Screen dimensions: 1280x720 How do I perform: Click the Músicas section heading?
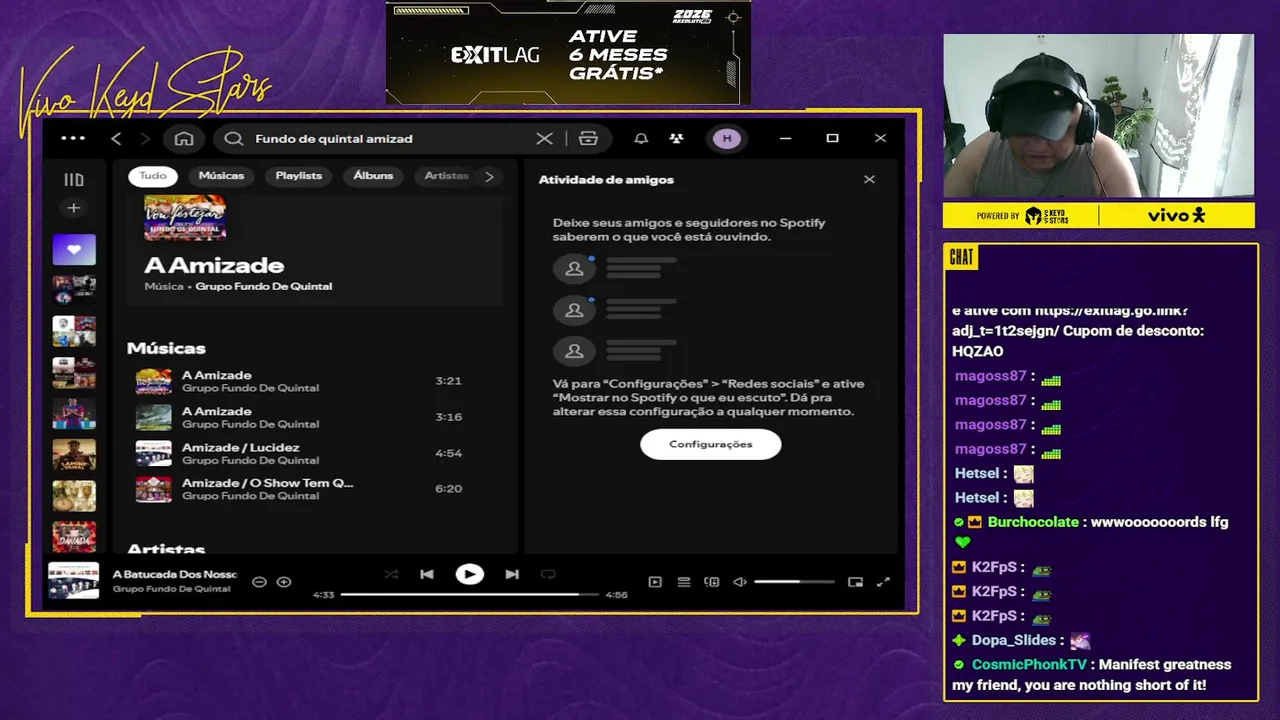click(166, 348)
